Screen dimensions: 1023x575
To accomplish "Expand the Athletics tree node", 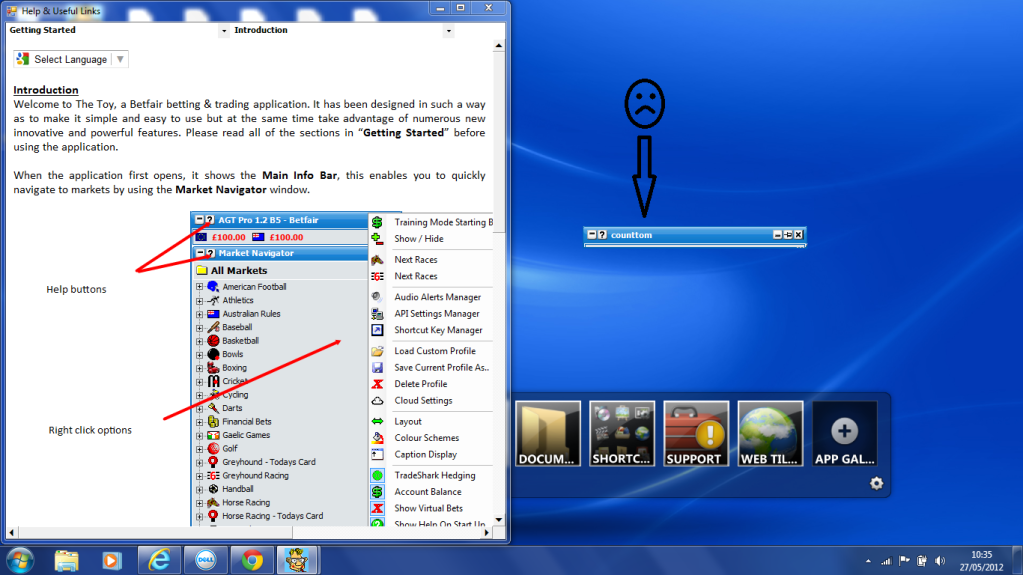I will (x=200, y=300).
